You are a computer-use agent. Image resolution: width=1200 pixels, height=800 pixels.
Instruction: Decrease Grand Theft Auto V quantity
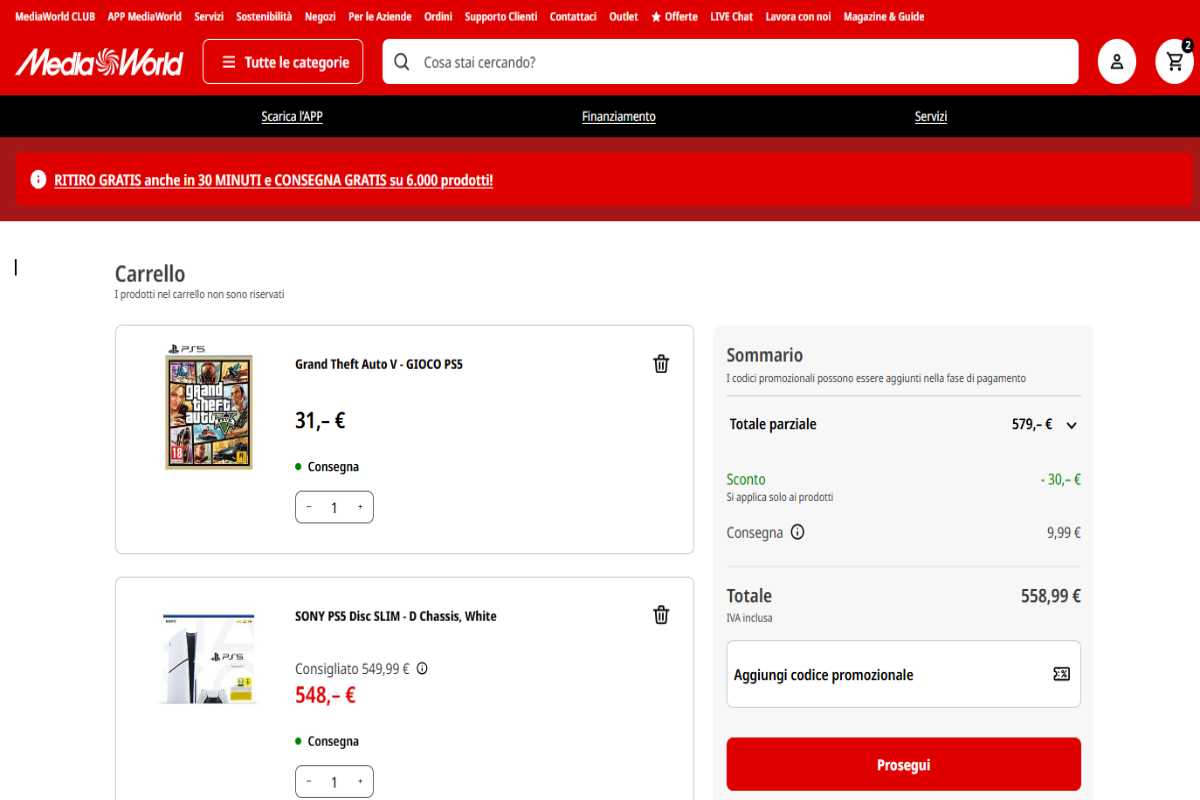coord(309,507)
